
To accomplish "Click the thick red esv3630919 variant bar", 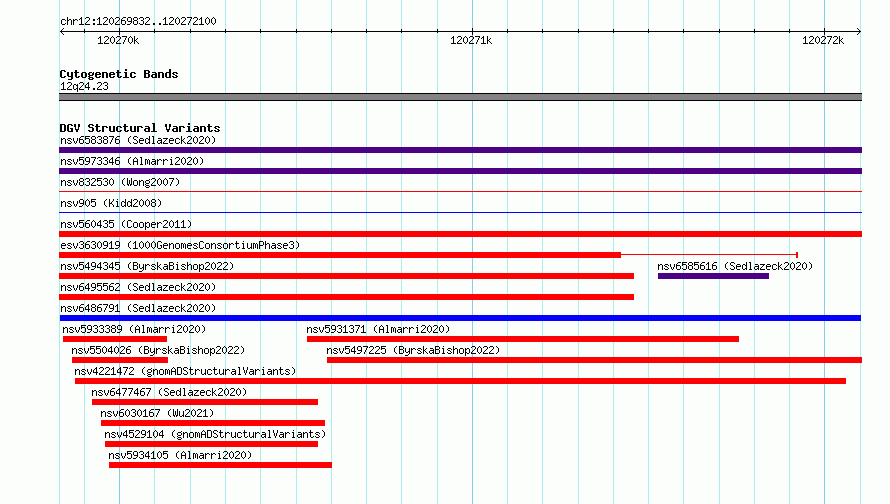I will [340, 255].
